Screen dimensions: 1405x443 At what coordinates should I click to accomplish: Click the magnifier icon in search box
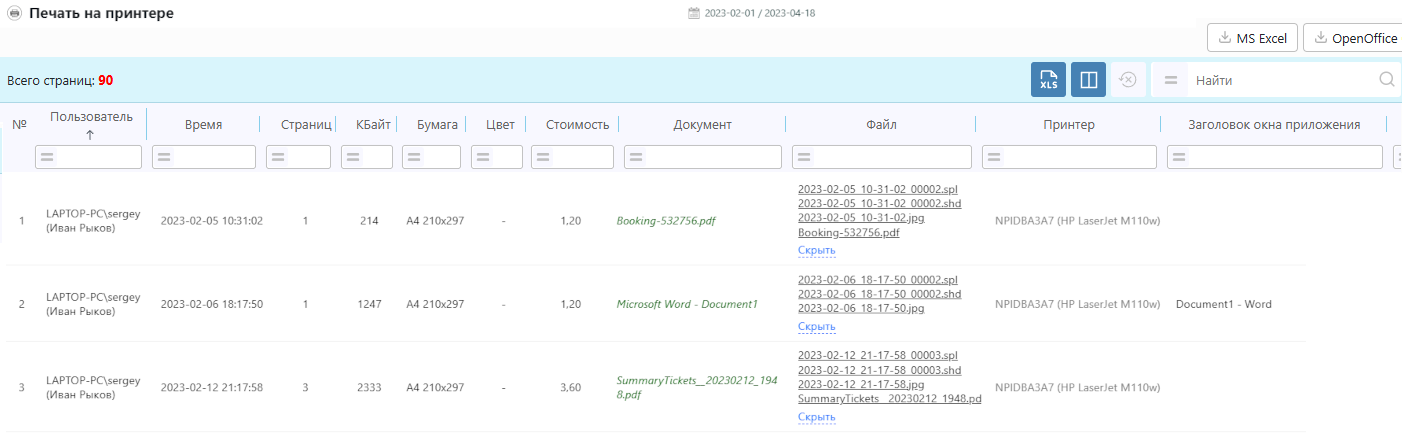tap(1386, 80)
